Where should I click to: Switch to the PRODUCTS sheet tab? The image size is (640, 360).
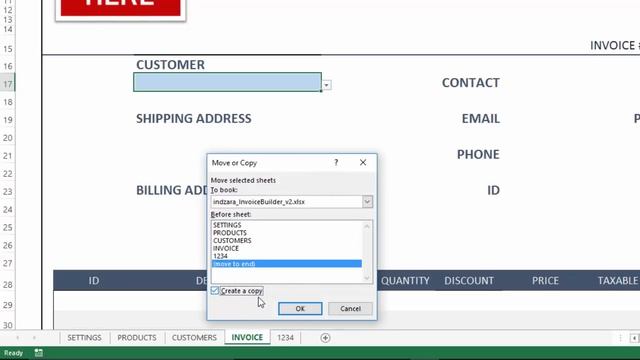137,338
